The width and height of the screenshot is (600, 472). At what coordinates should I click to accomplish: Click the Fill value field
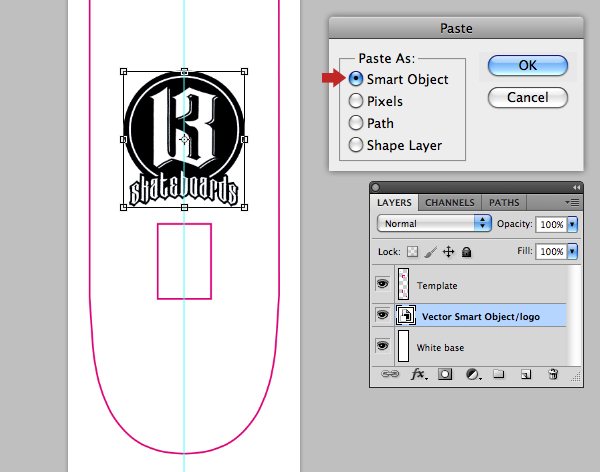tap(551, 252)
